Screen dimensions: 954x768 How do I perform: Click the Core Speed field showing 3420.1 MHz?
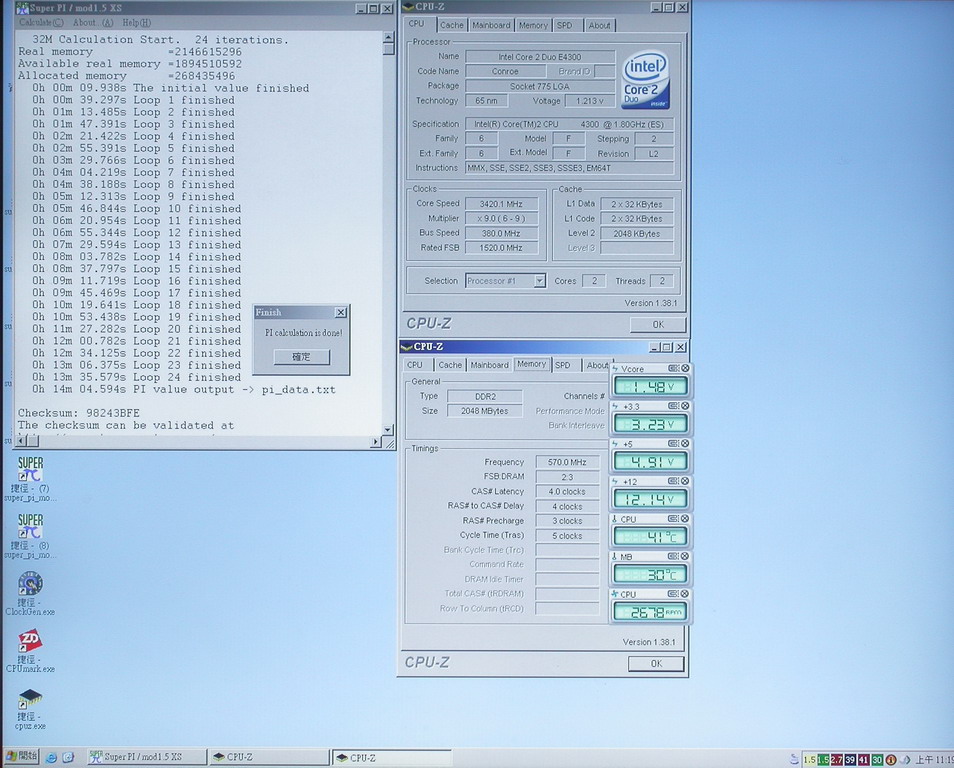click(501, 204)
